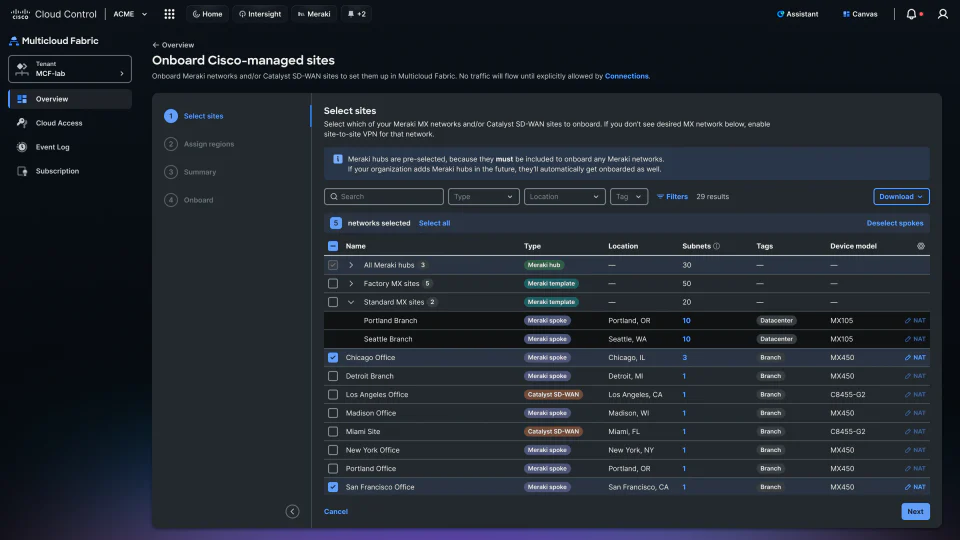The height and width of the screenshot is (540, 960).
Task: Collapse the wizard steps panel arrow
Action: click(293, 511)
